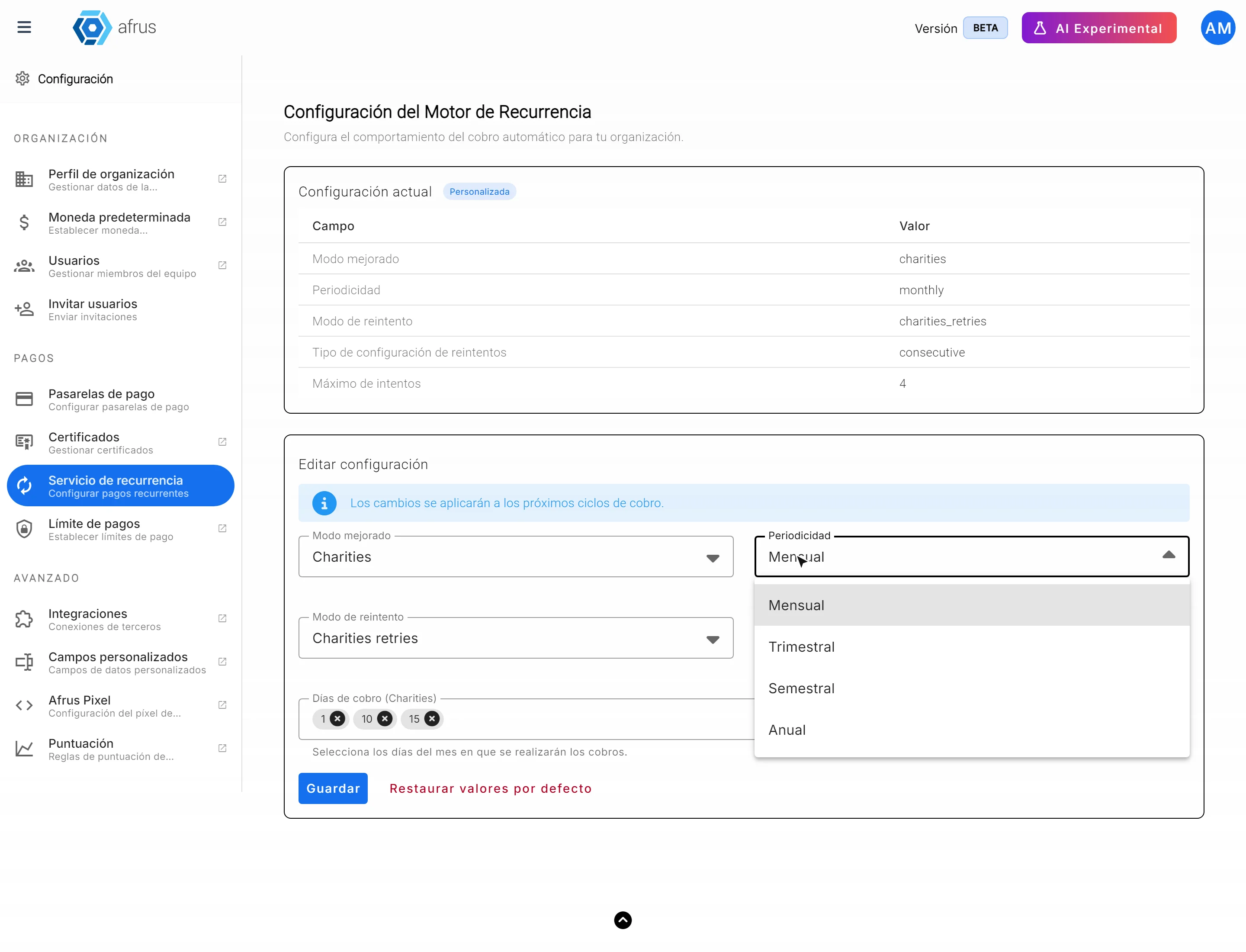Click the scroll-to-top arrow button

[x=623, y=920]
